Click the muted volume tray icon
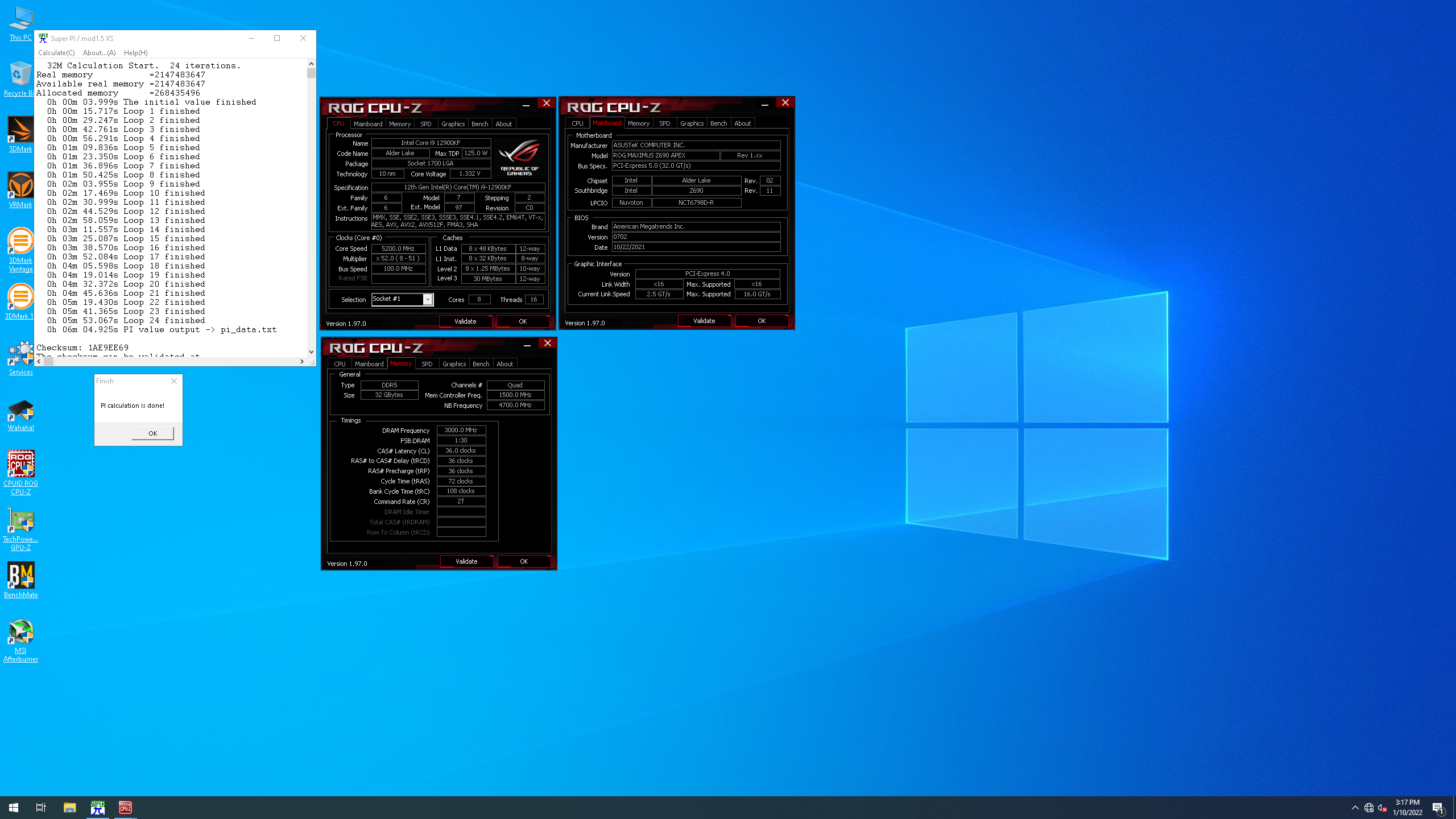 (1383, 808)
